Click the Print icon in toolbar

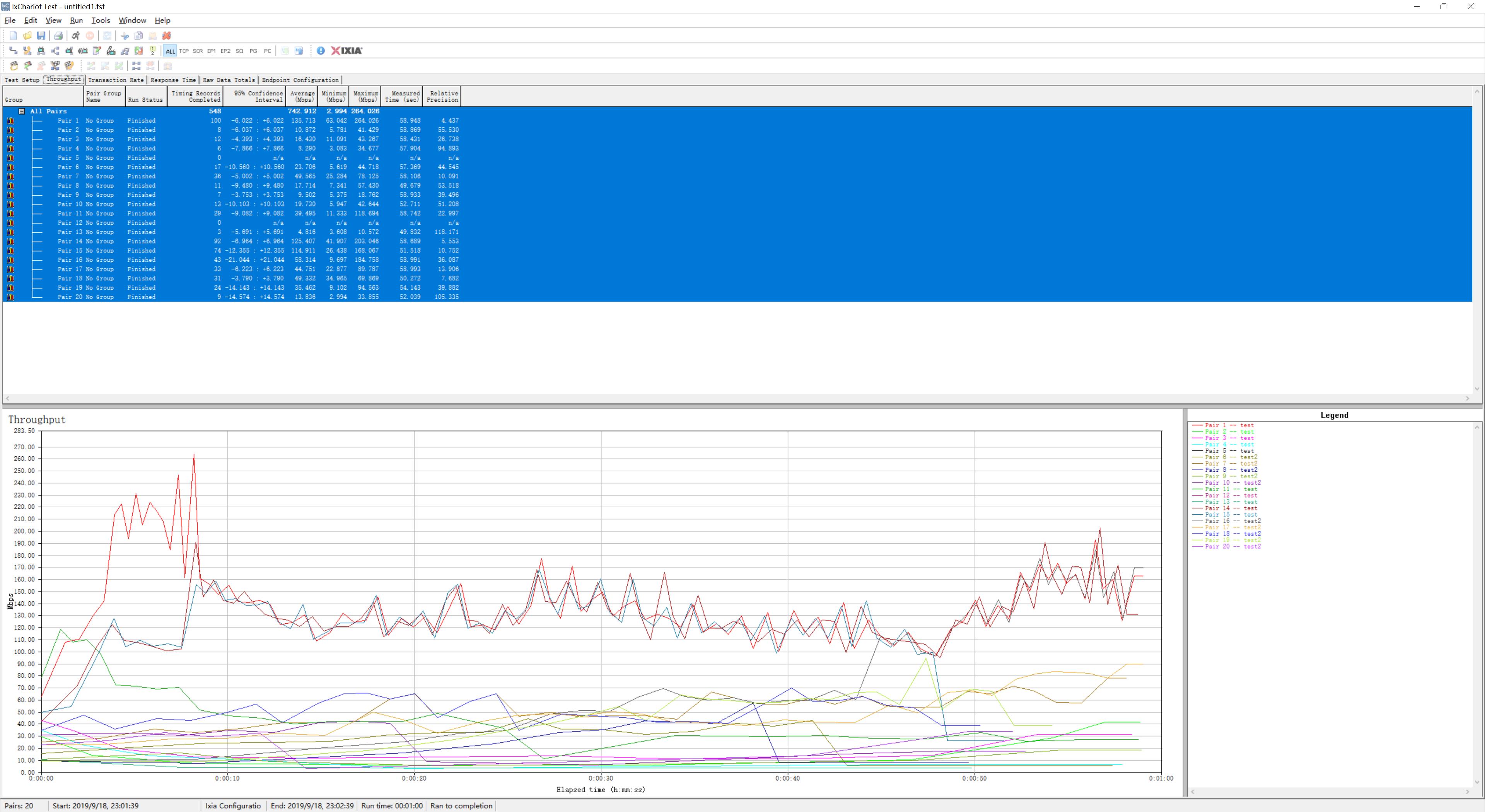(58, 36)
